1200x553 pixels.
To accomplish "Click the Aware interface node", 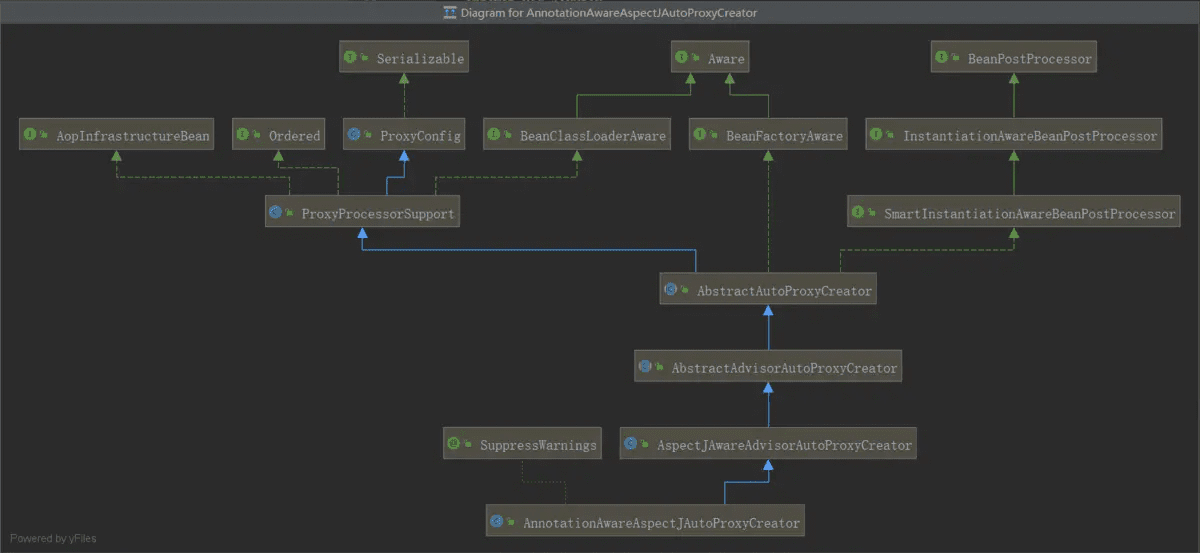I will click(x=710, y=58).
